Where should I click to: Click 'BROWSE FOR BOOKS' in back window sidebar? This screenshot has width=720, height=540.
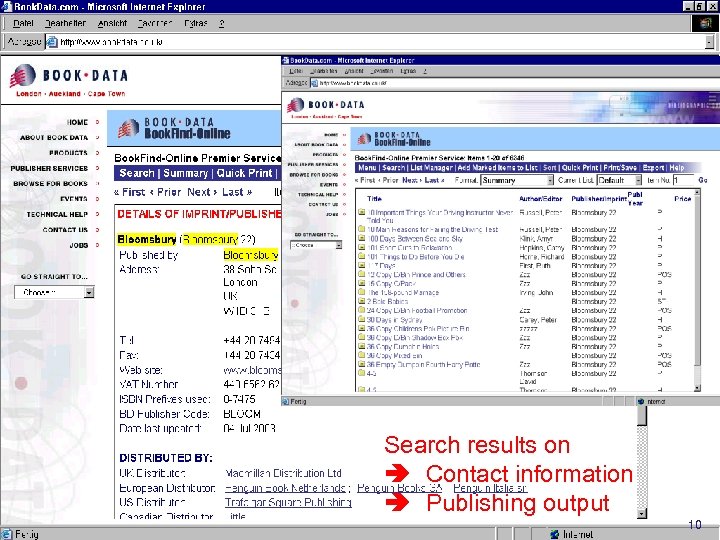coord(50,183)
